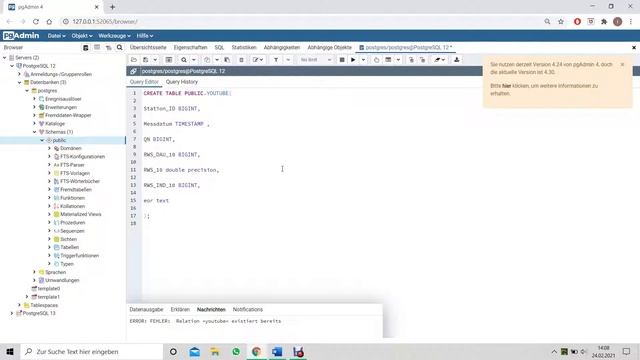Open the Werkzeuge menu

[x=114, y=36]
